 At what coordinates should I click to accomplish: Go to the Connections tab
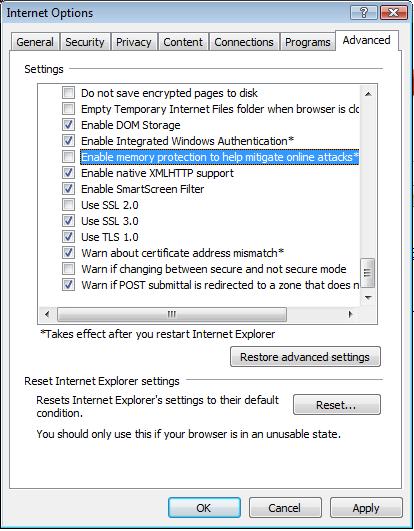tap(244, 42)
